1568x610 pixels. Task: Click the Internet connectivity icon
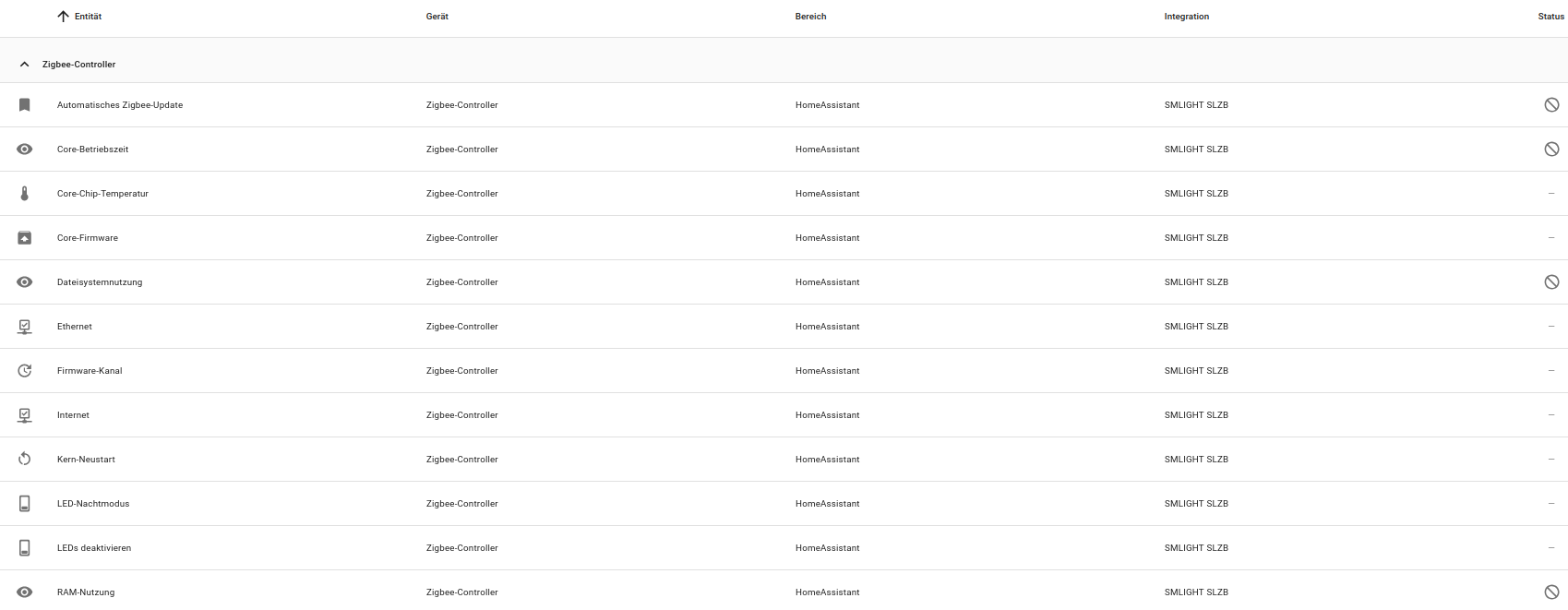pos(25,415)
